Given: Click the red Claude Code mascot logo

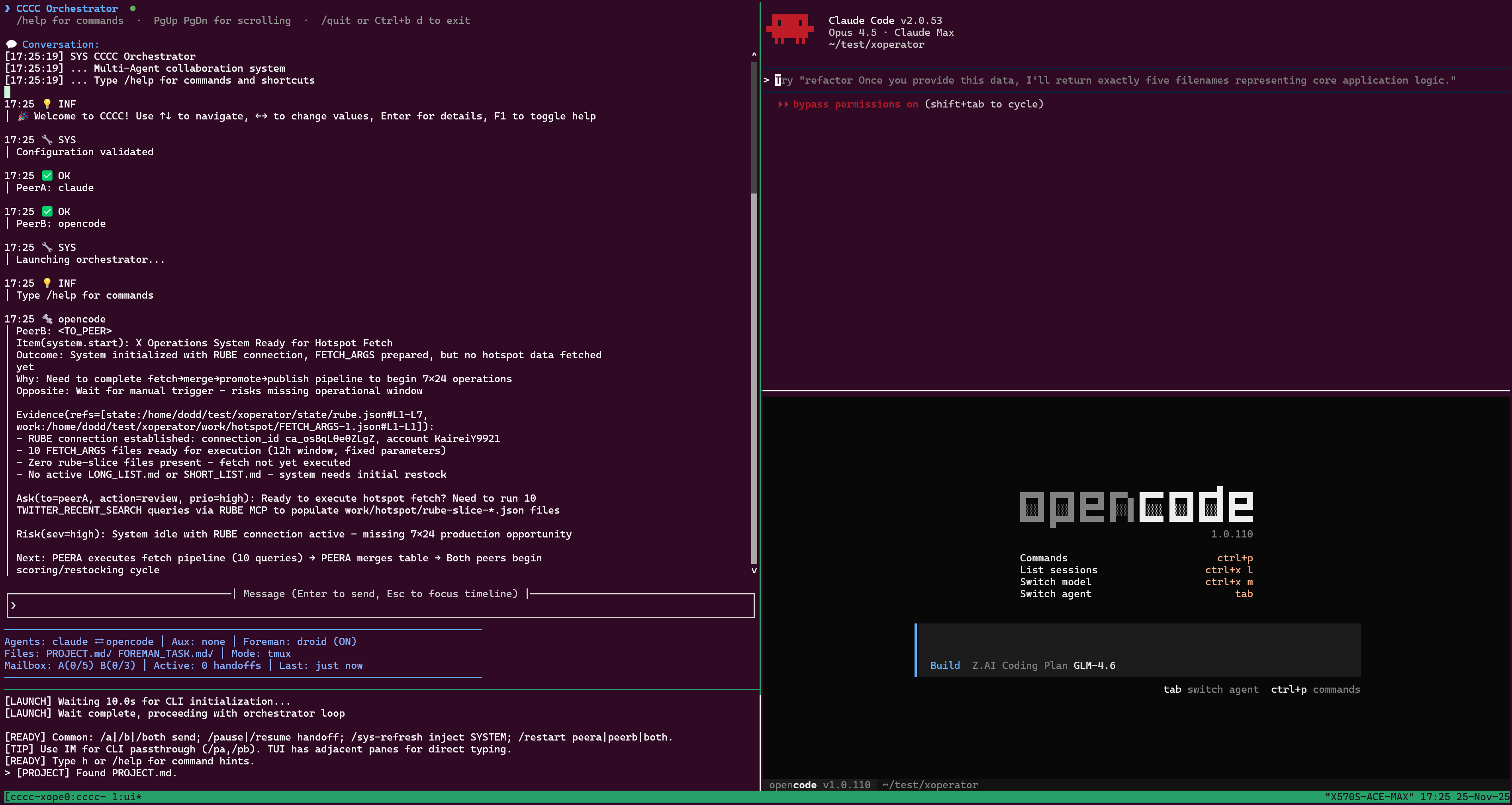Looking at the screenshot, I should pos(789,29).
